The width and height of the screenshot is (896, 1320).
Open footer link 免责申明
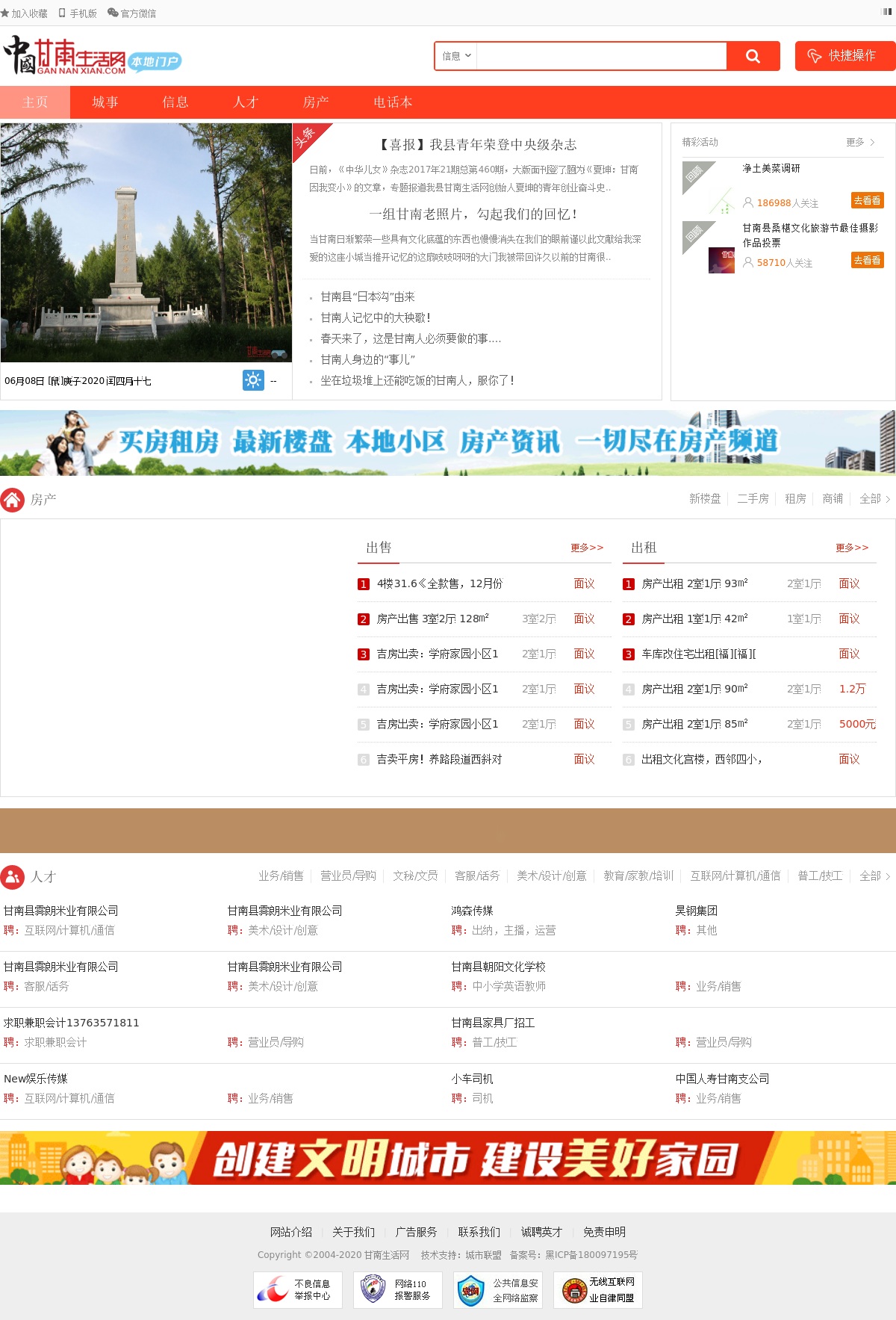(x=605, y=1233)
